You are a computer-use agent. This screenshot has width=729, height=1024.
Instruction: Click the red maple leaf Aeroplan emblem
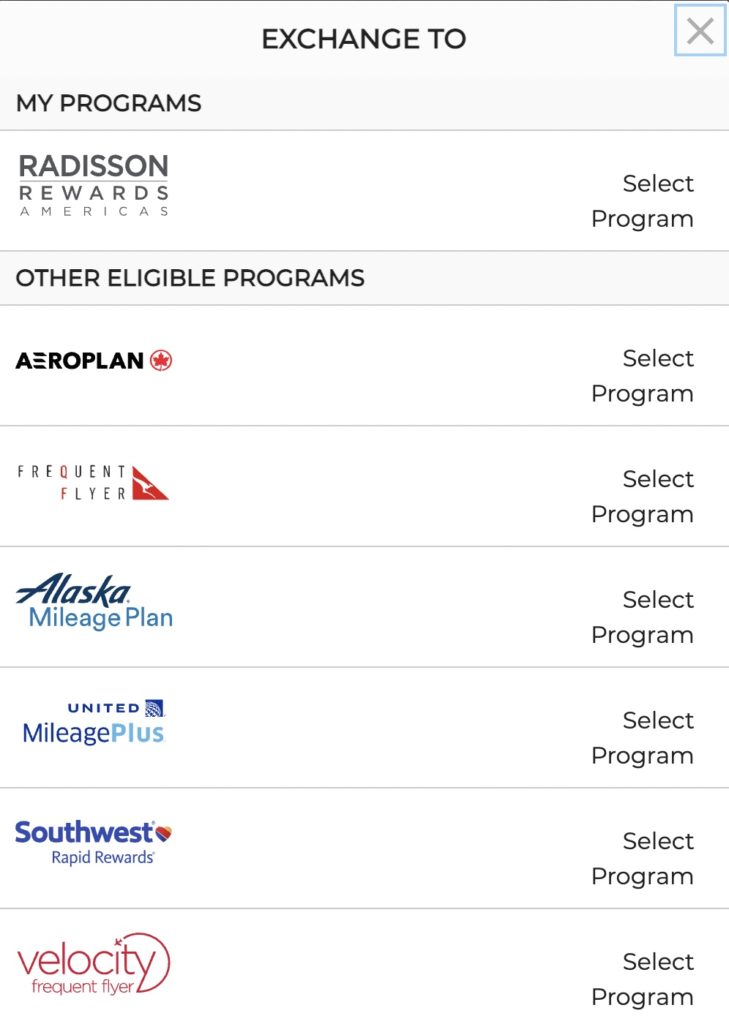(x=161, y=361)
